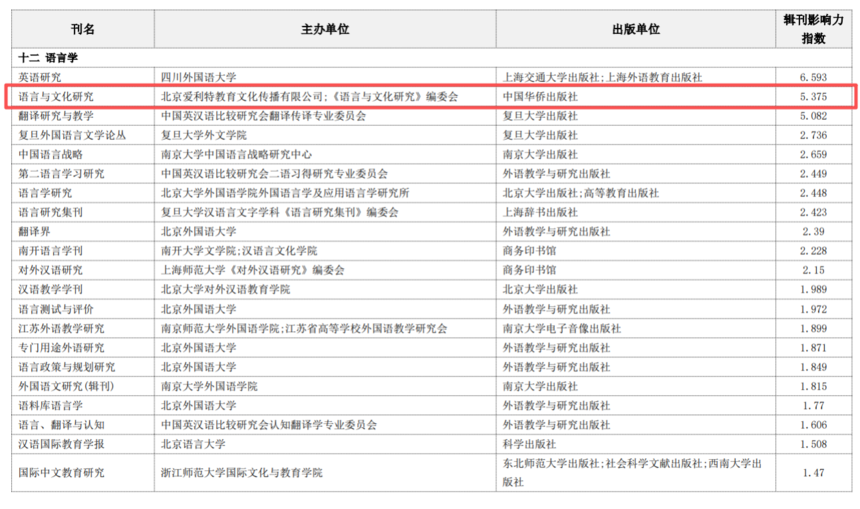Select journal name 语言学研究

45,193
